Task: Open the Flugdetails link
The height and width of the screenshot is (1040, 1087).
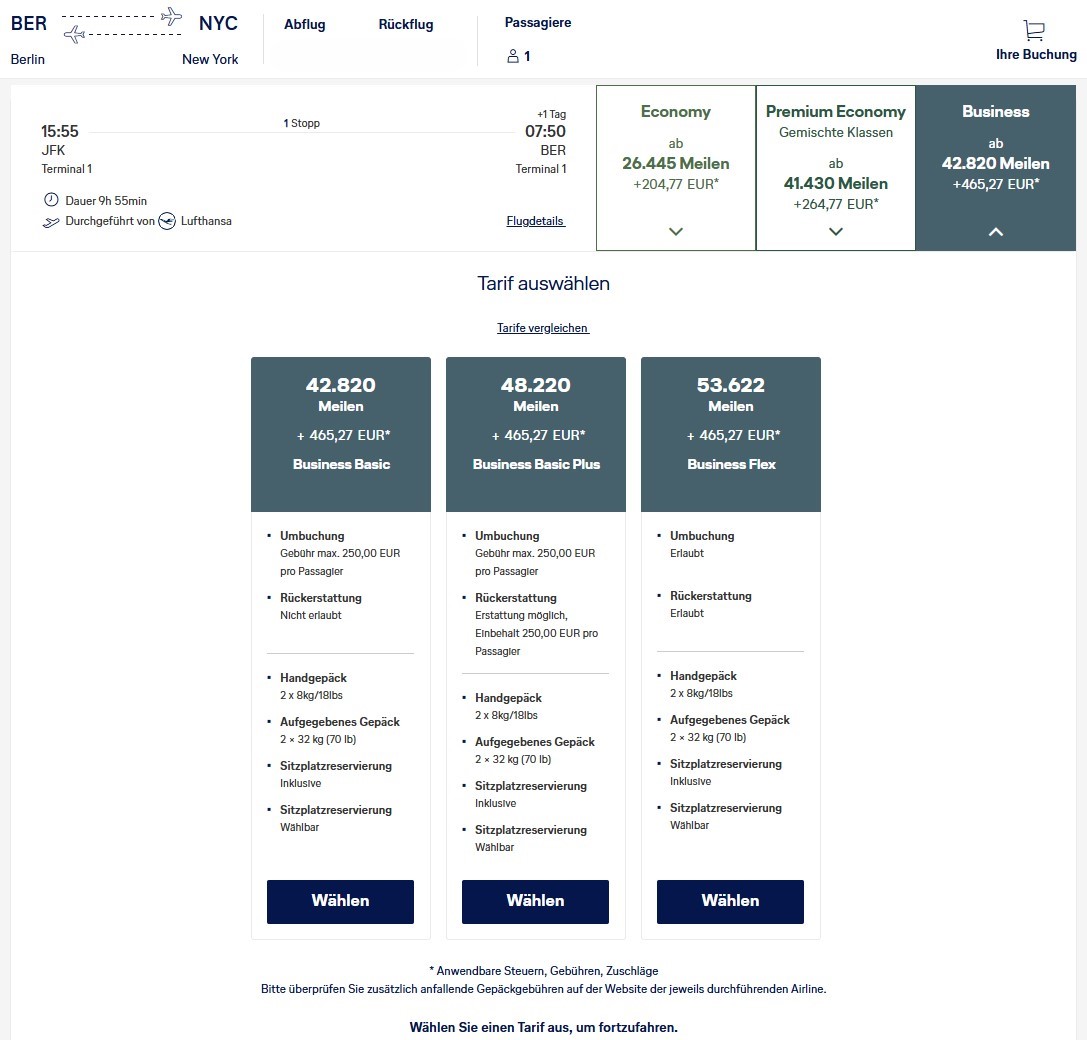Action: [535, 220]
